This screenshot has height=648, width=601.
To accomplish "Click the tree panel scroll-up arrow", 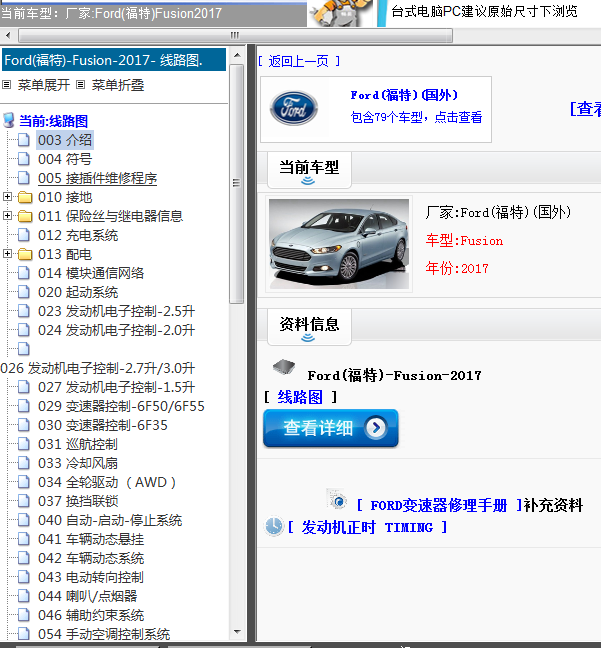I will click(237, 55).
